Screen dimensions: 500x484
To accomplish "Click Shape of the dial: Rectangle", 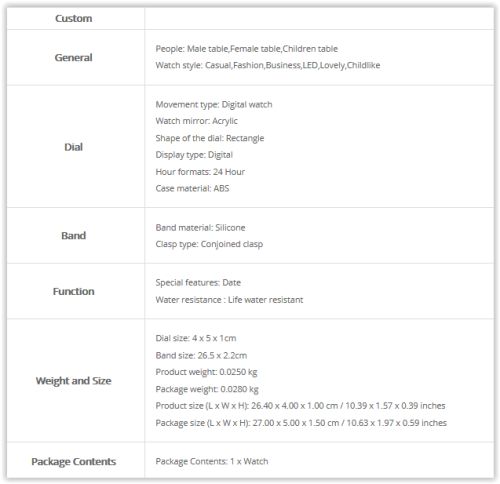I will 210,138.
